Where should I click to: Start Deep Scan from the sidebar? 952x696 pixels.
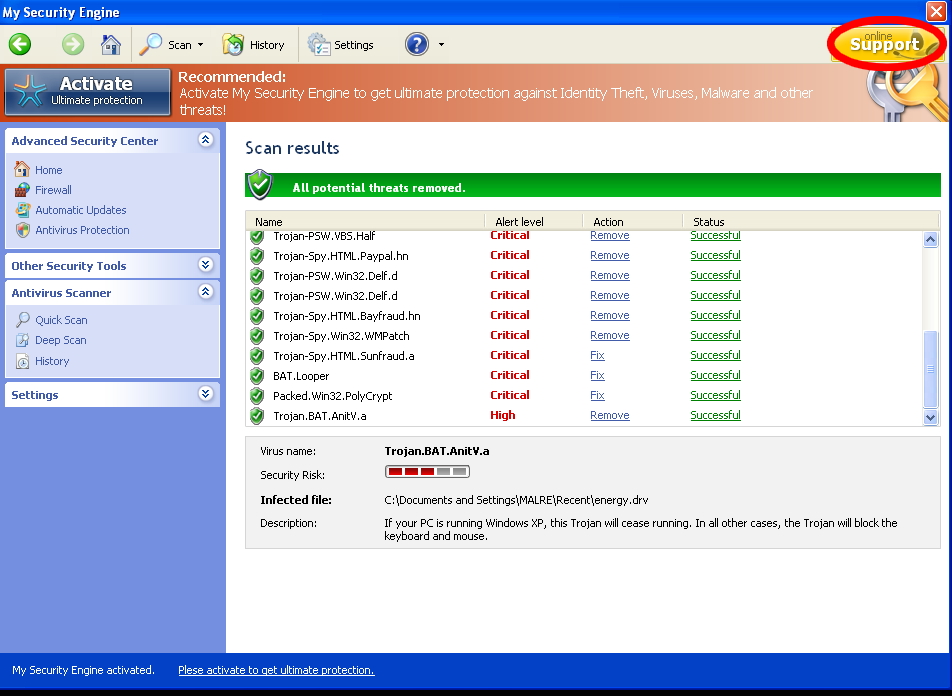[60, 340]
